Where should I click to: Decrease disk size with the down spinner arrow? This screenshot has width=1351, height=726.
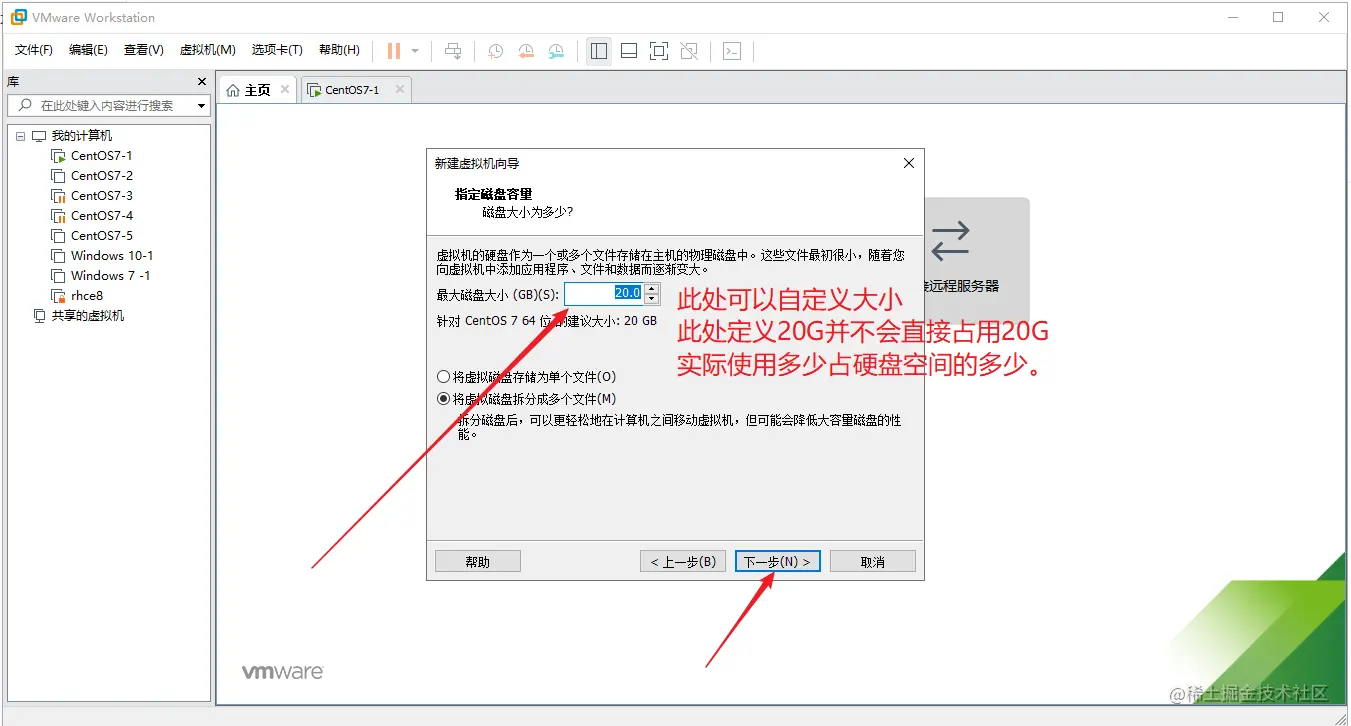coord(652,299)
